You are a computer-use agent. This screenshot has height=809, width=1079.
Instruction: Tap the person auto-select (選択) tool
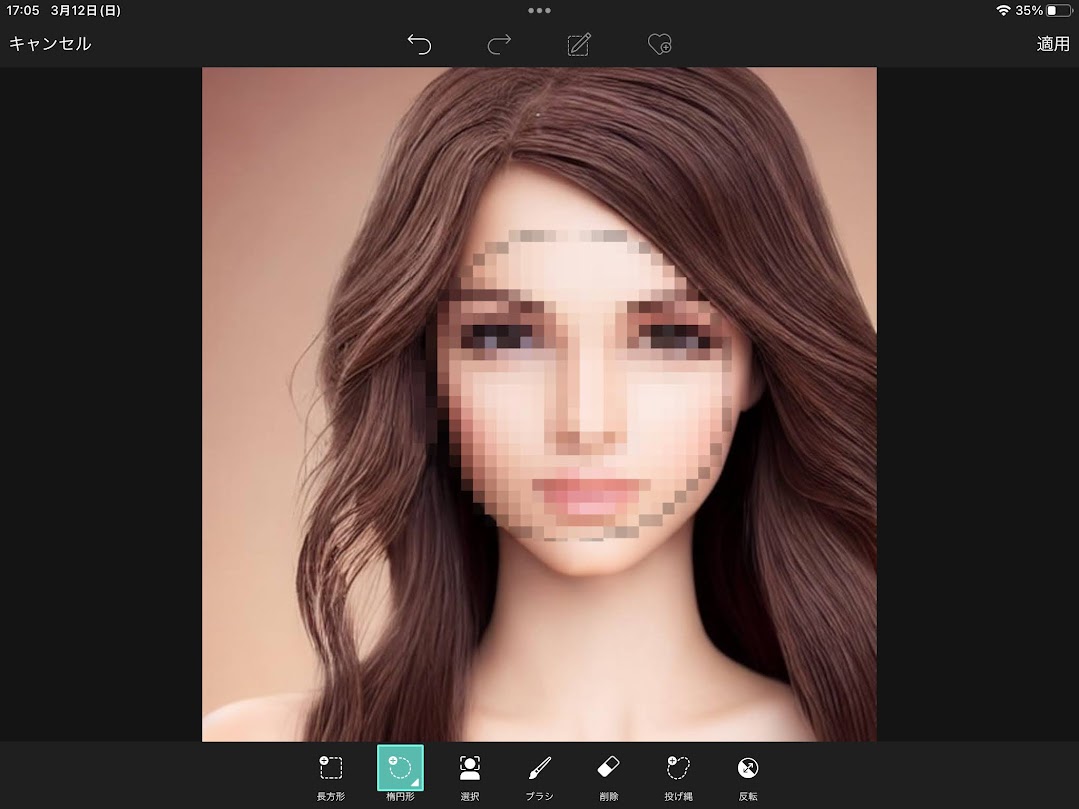tap(469, 776)
